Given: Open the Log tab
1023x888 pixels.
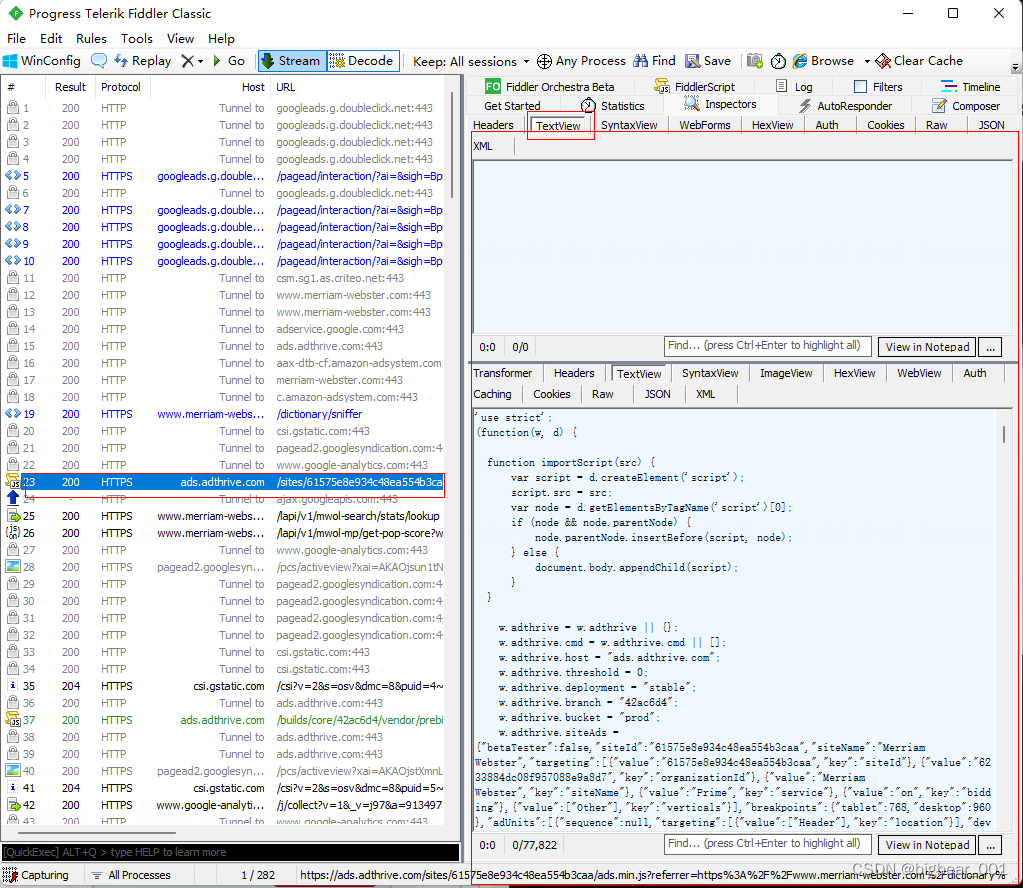Looking at the screenshot, I should tap(794, 87).
